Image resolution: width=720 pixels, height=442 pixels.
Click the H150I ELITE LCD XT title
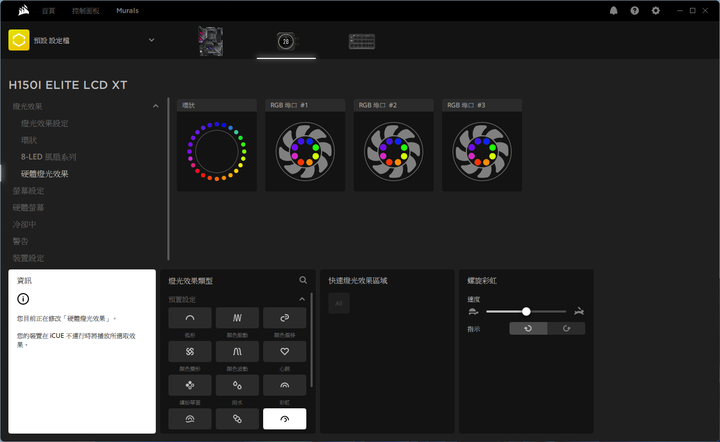[x=68, y=85]
